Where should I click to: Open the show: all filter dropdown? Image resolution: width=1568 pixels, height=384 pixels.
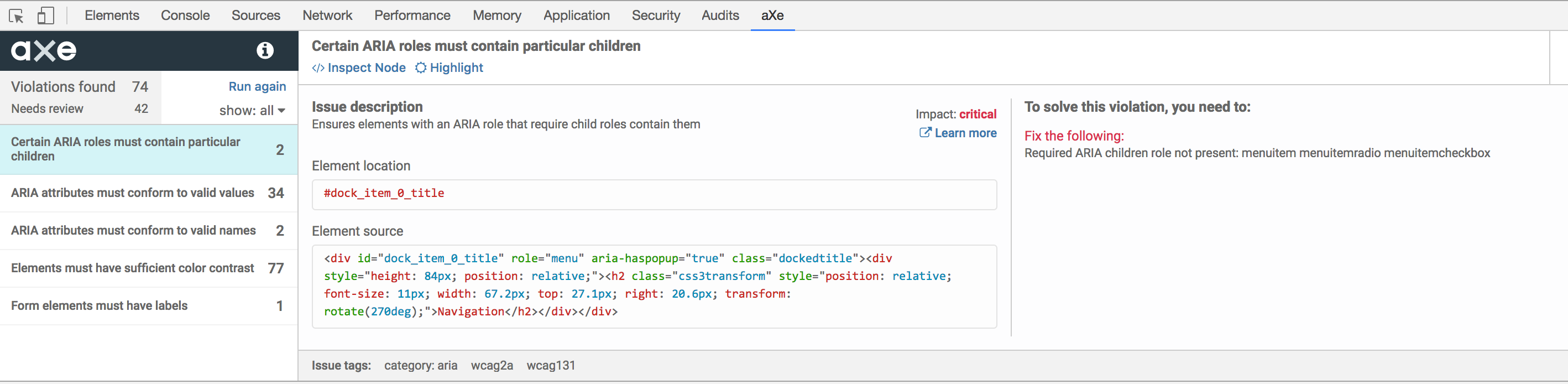coord(252,110)
